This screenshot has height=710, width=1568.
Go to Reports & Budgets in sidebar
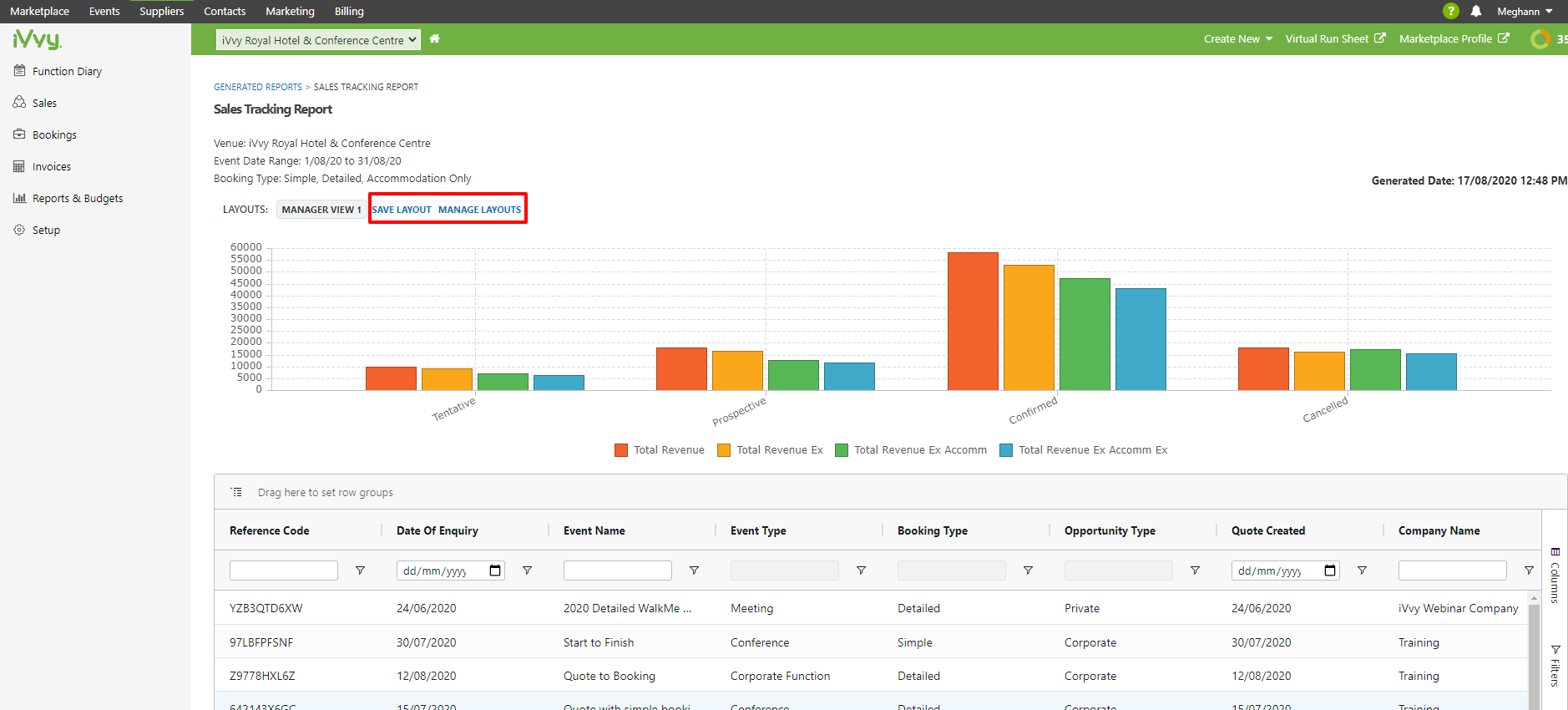pos(78,199)
